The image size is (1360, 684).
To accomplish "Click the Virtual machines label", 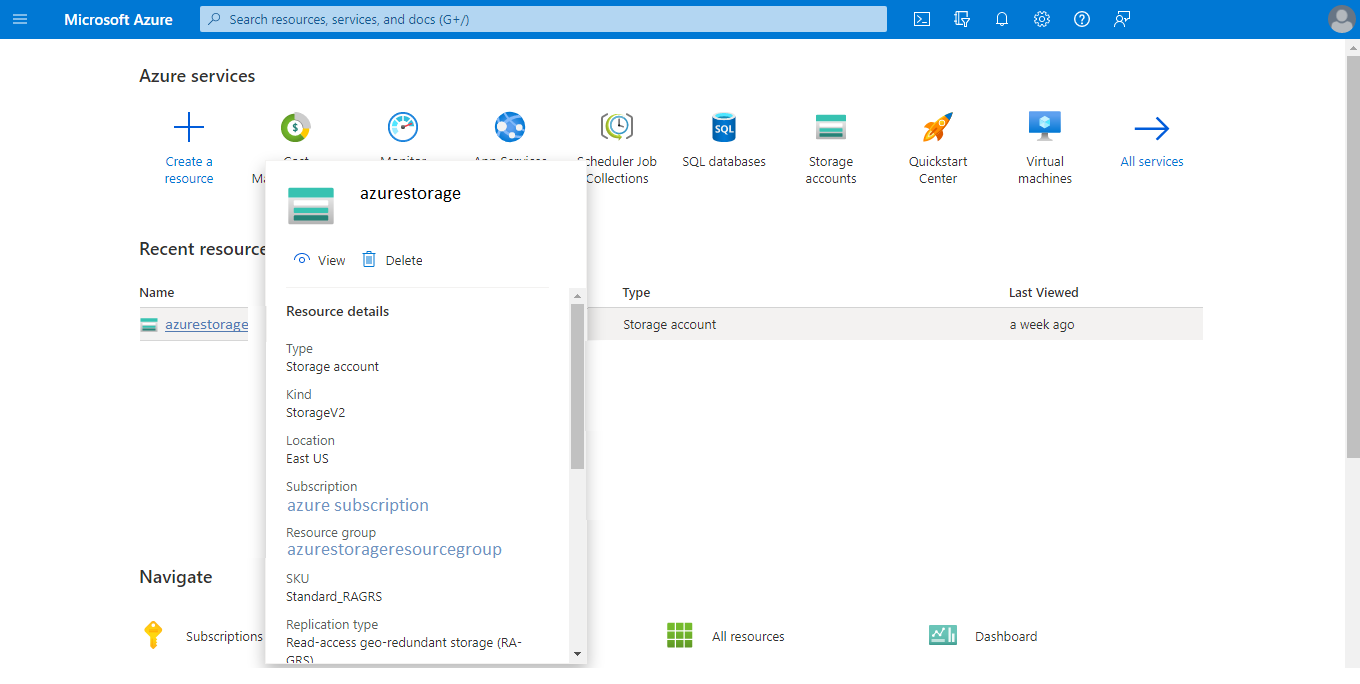I will point(1045,170).
